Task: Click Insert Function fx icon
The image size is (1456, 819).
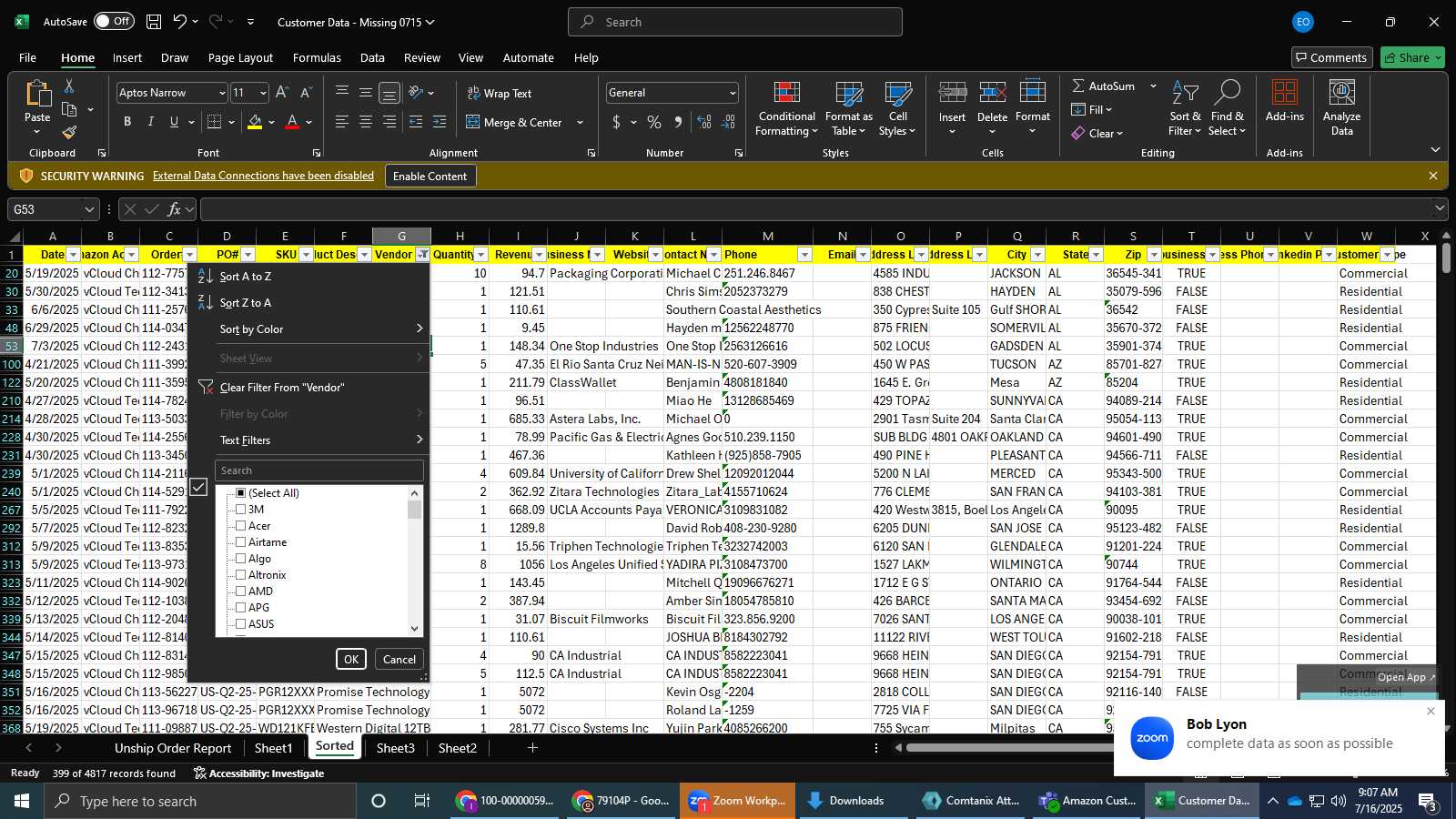Action: coord(174,209)
